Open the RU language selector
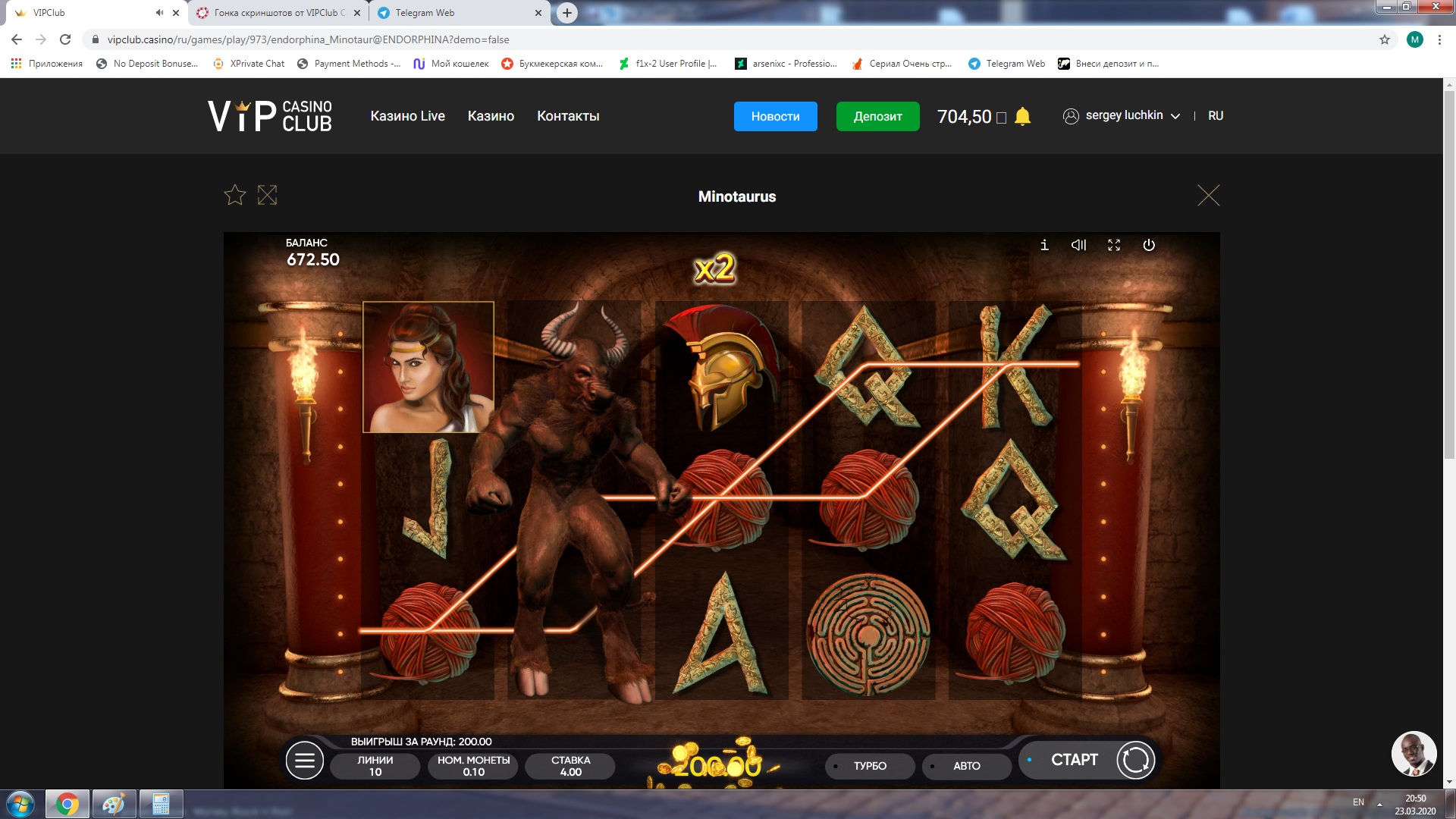This screenshot has height=819, width=1456. 1215,116
